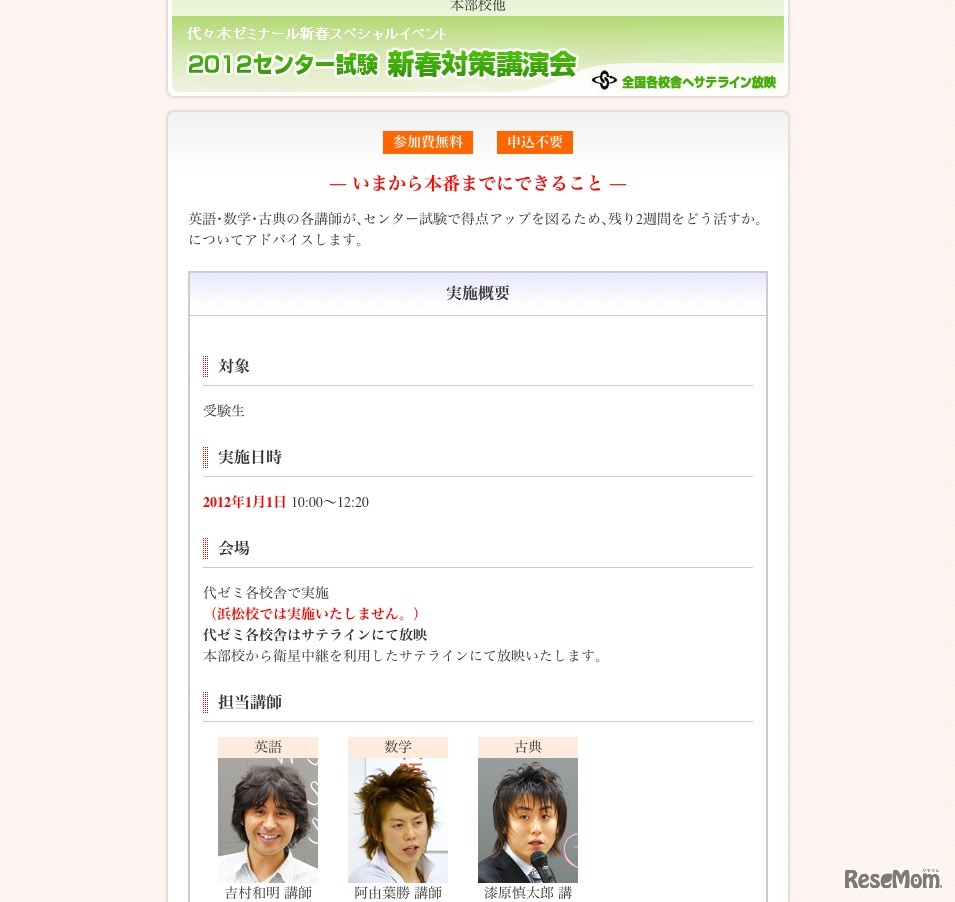Open the 古典 instructor photo
The image size is (955, 902).
[x=527, y=820]
